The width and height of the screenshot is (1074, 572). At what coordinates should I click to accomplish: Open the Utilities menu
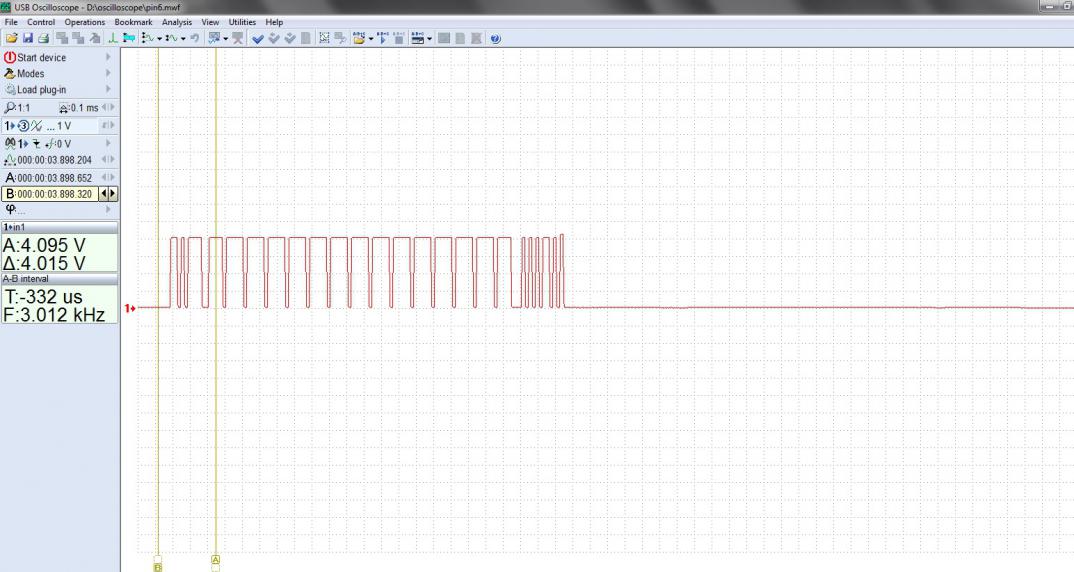pyautogui.click(x=242, y=22)
